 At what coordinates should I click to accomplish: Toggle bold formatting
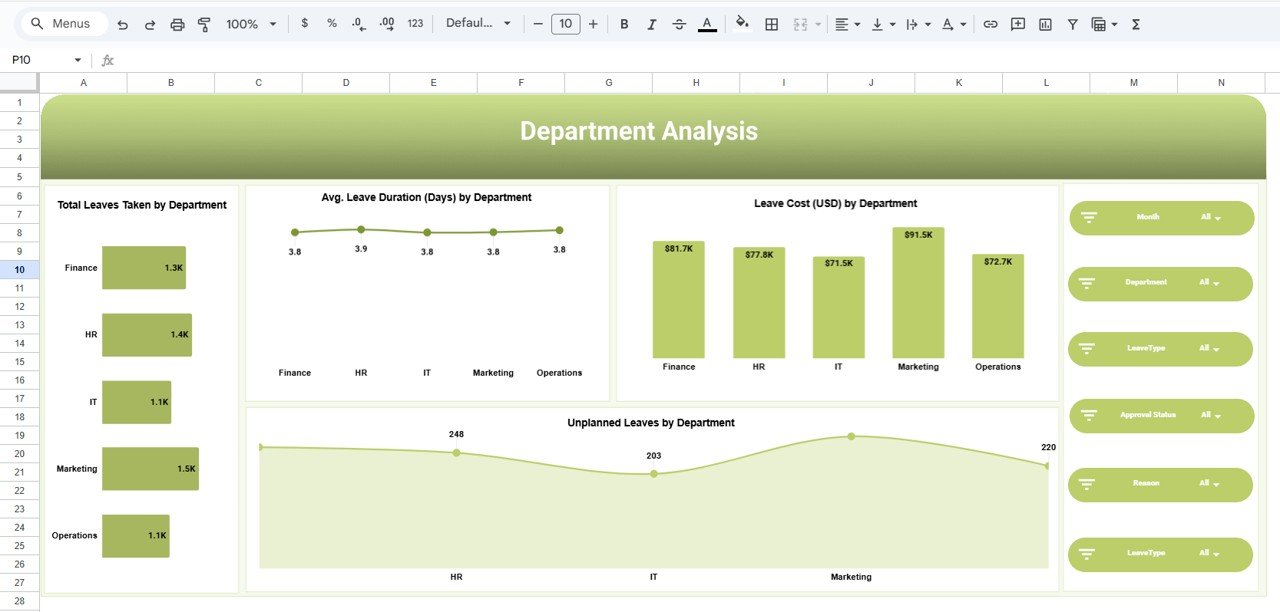click(x=624, y=23)
